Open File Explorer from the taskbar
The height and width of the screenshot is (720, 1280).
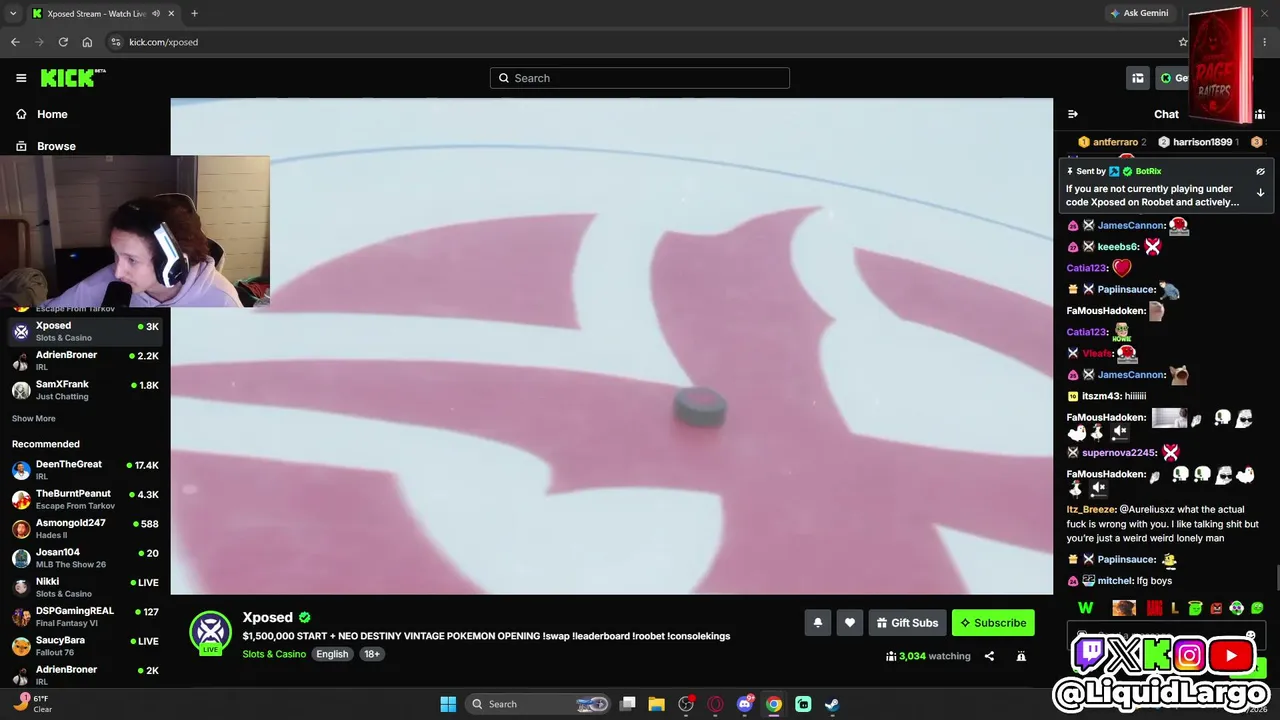(x=656, y=704)
